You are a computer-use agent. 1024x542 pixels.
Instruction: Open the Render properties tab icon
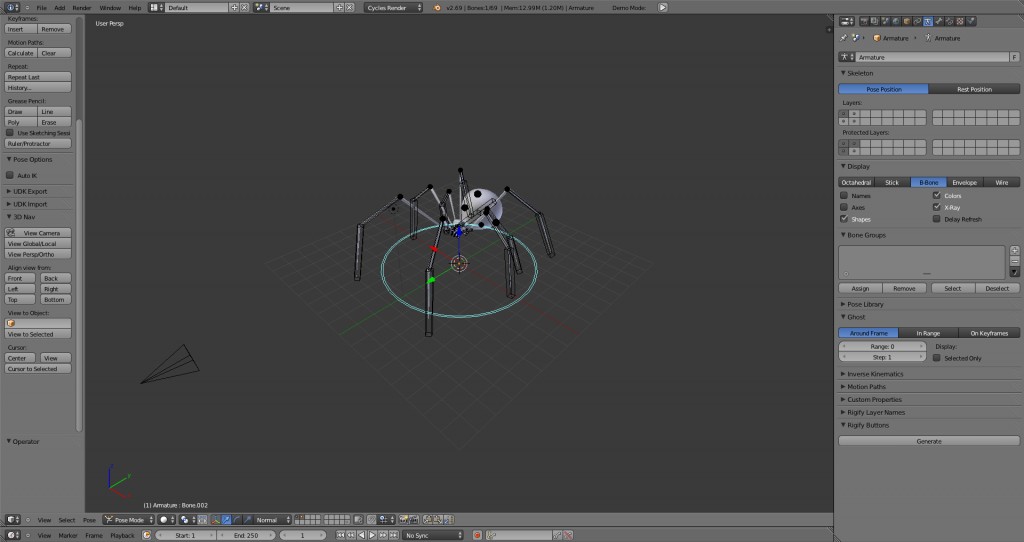864,21
